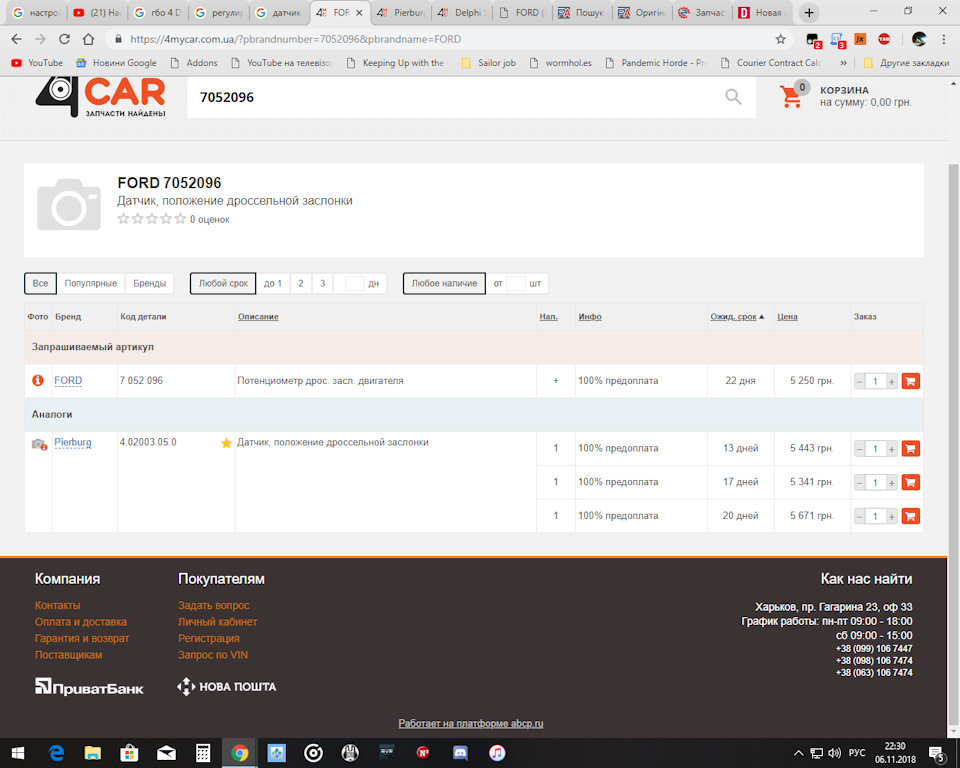960x768 pixels.
Task: Sort table by 'Нал.' column
Action: (549, 317)
